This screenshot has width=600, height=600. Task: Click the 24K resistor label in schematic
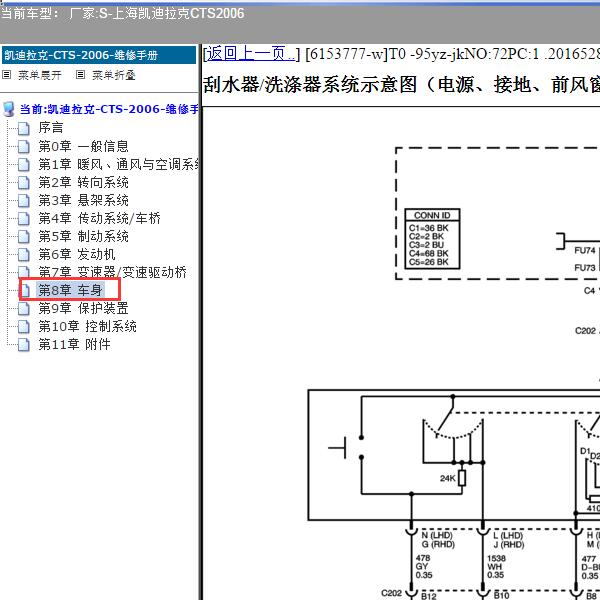(447, 478)
